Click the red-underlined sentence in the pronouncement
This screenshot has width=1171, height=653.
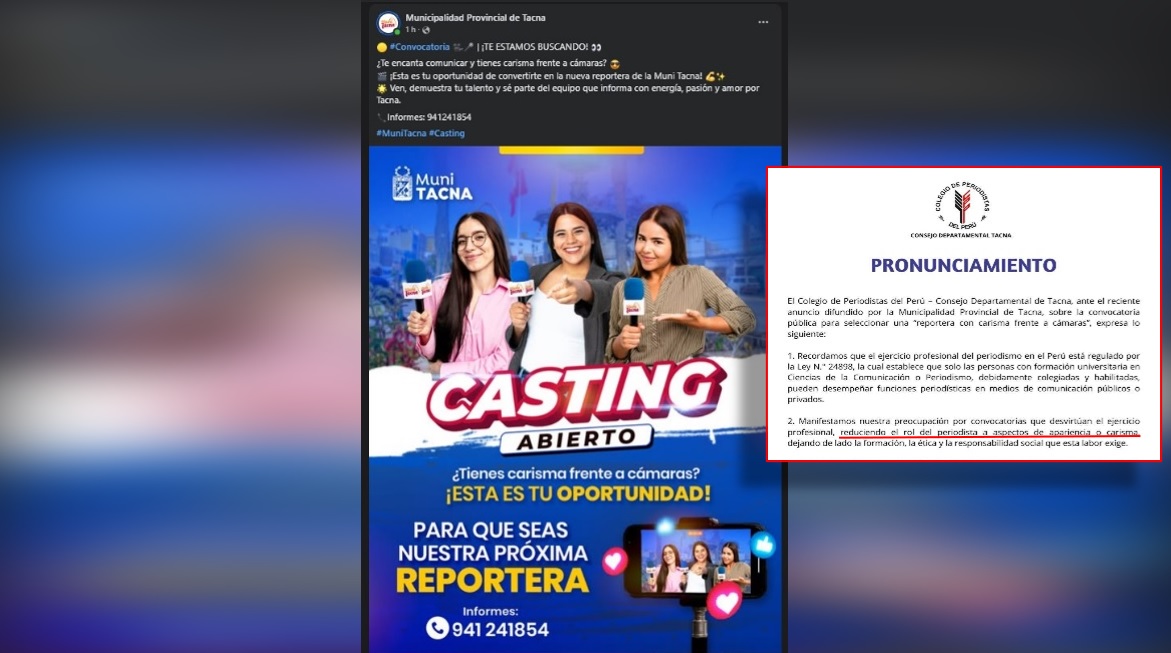point(990,433)
